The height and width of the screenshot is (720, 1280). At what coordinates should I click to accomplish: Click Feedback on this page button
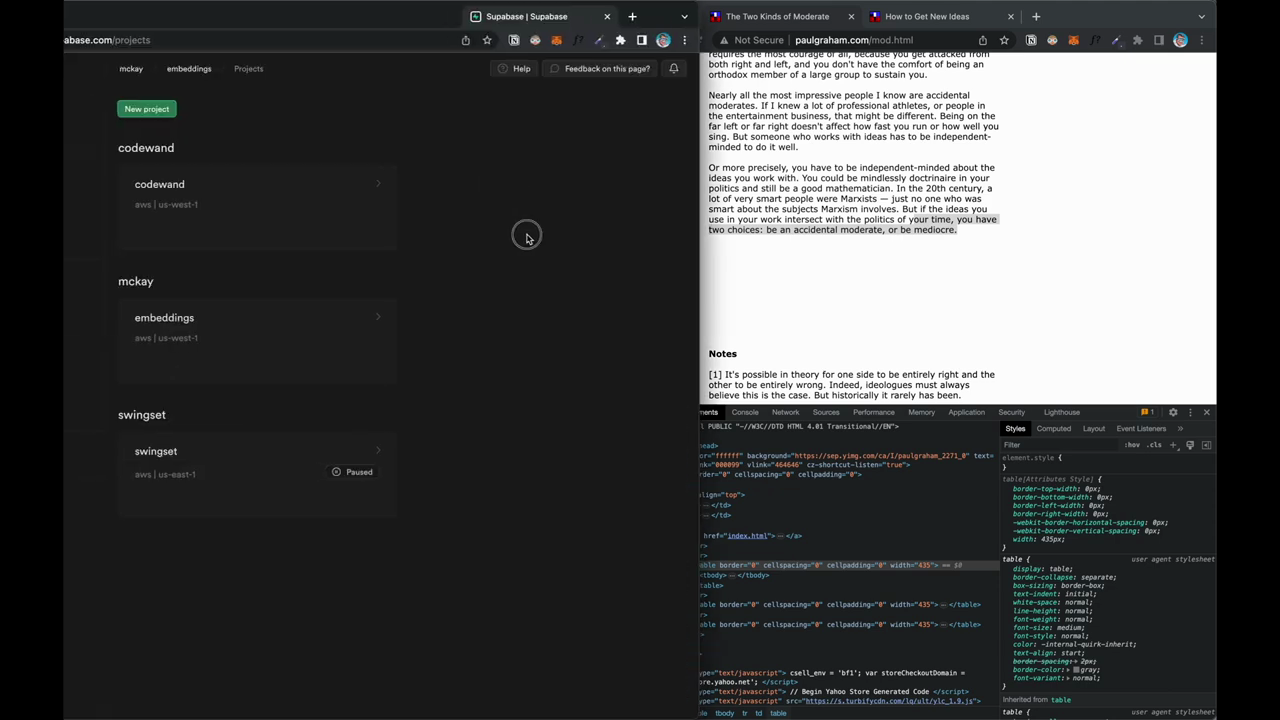(600, 68)
